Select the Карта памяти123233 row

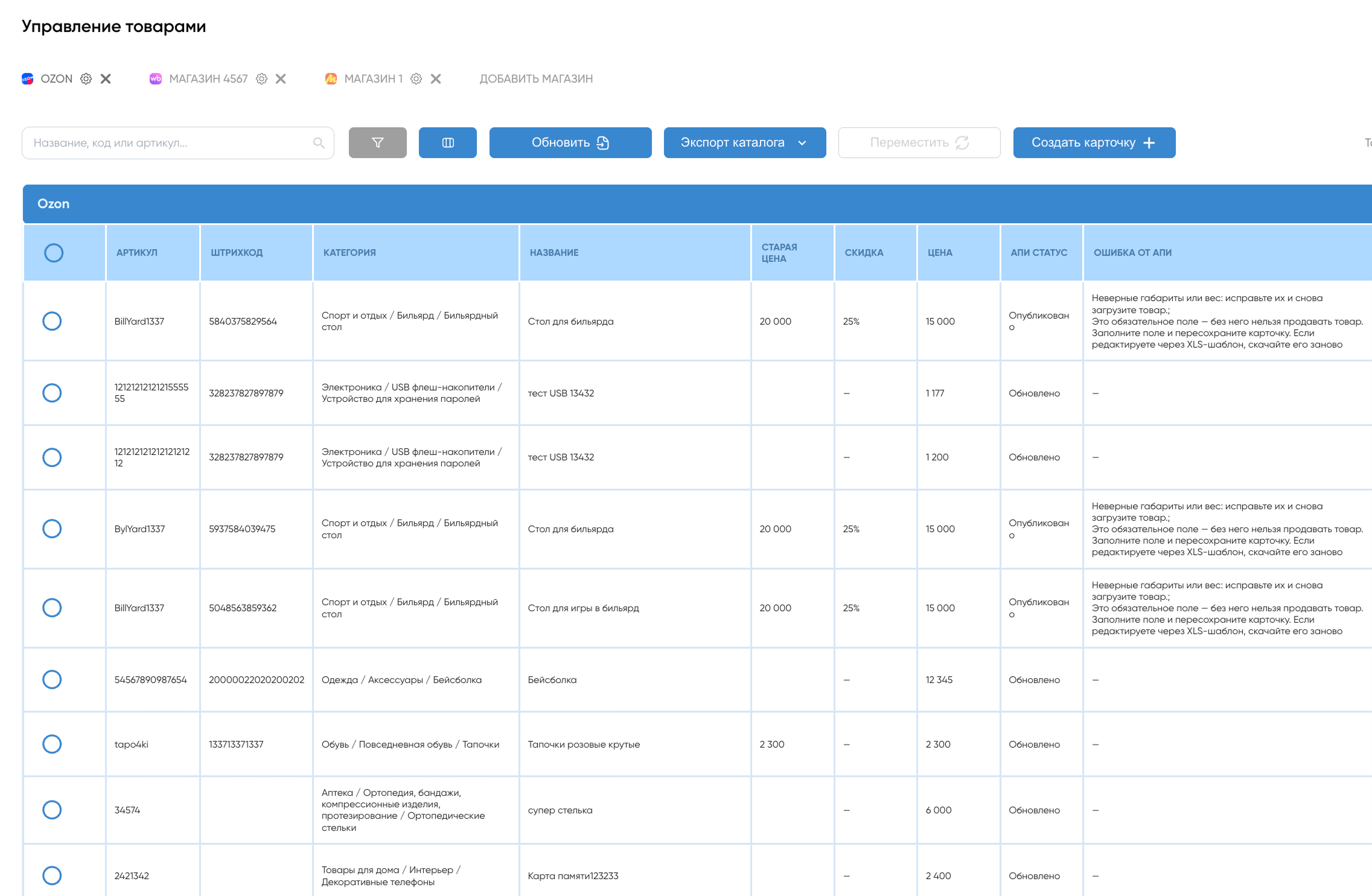tap(52, 875)
